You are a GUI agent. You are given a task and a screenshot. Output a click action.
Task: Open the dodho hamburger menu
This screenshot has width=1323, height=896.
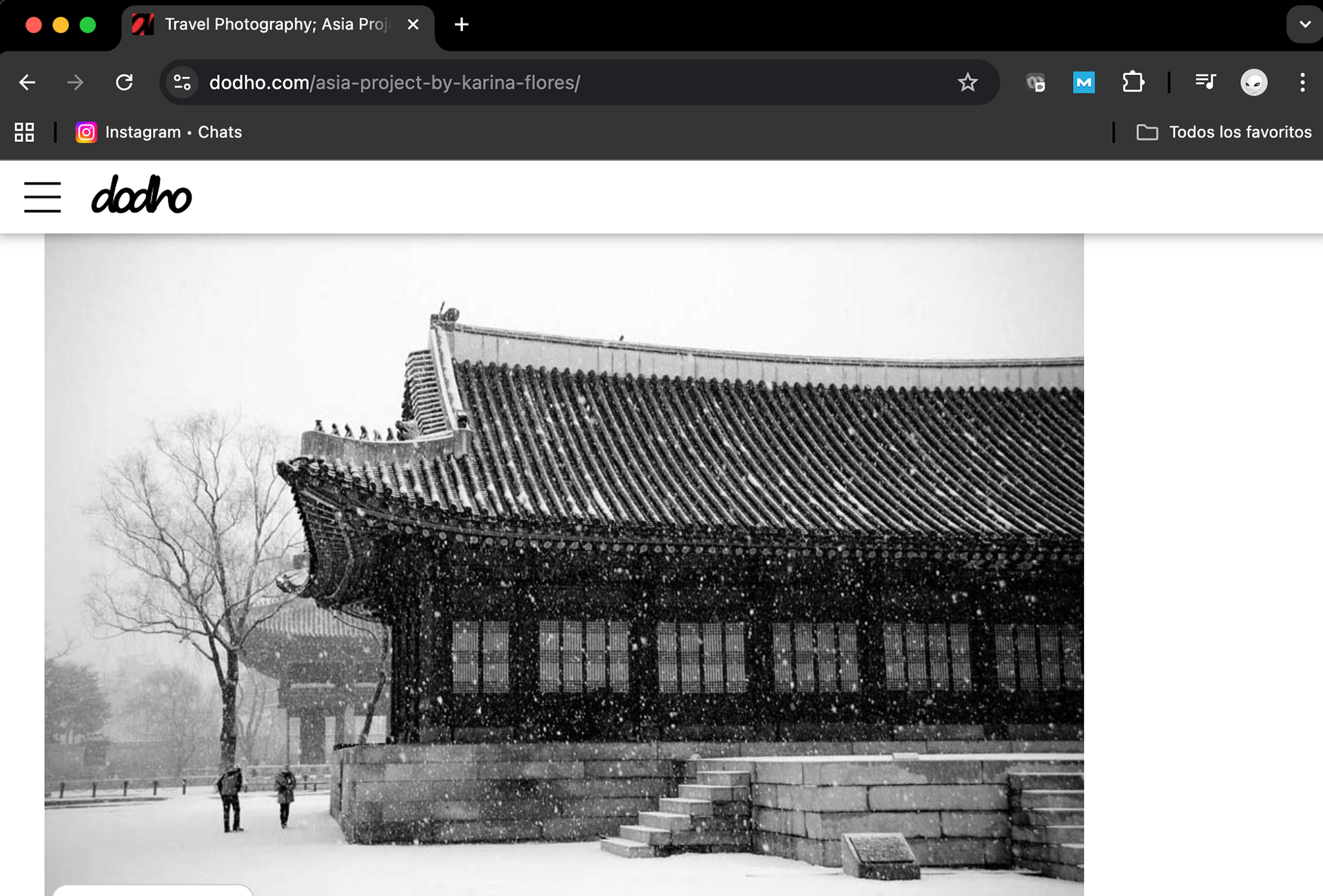pyautogui.click(x=42, y=197)
